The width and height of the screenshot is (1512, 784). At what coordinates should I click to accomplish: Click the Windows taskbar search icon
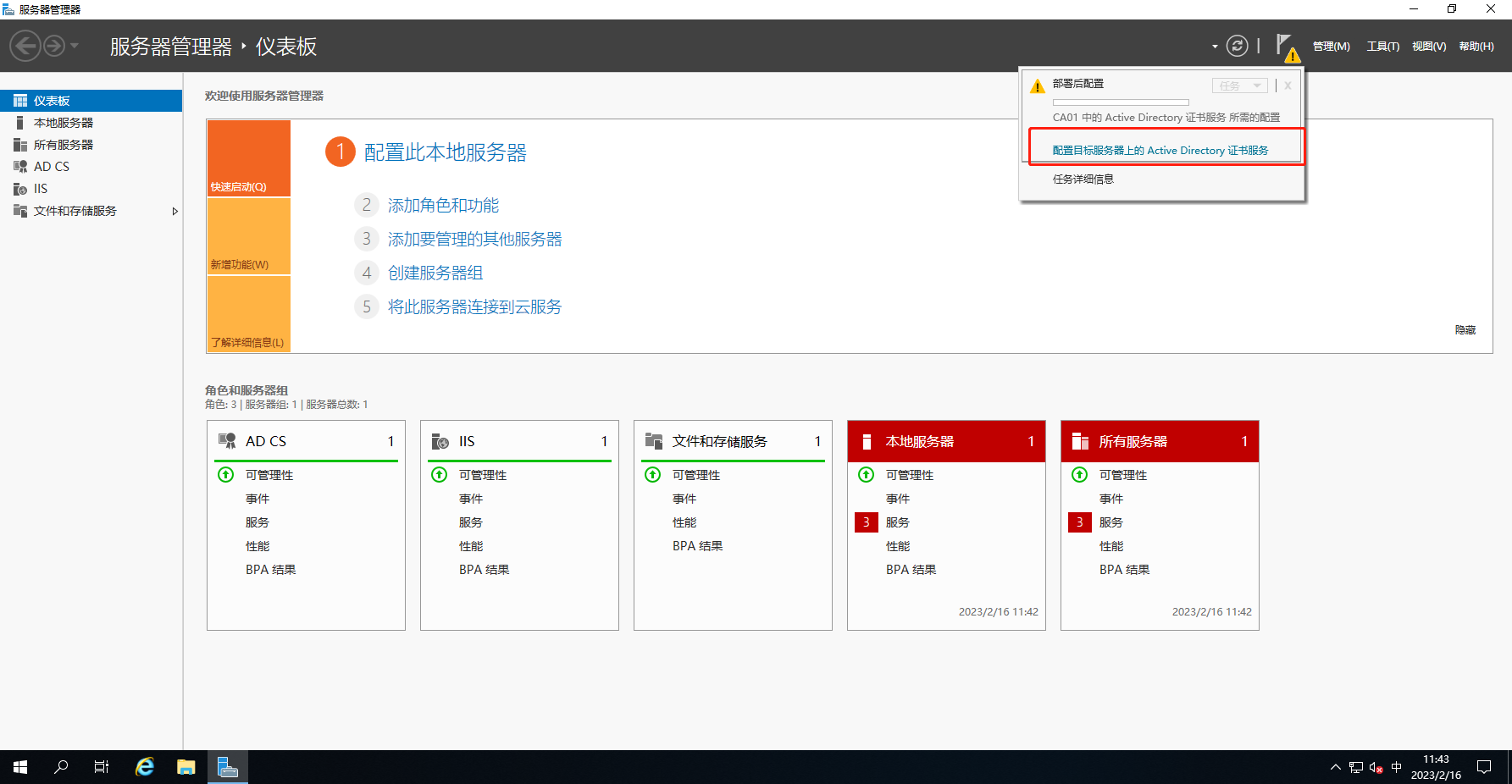[x=61, y=767]
